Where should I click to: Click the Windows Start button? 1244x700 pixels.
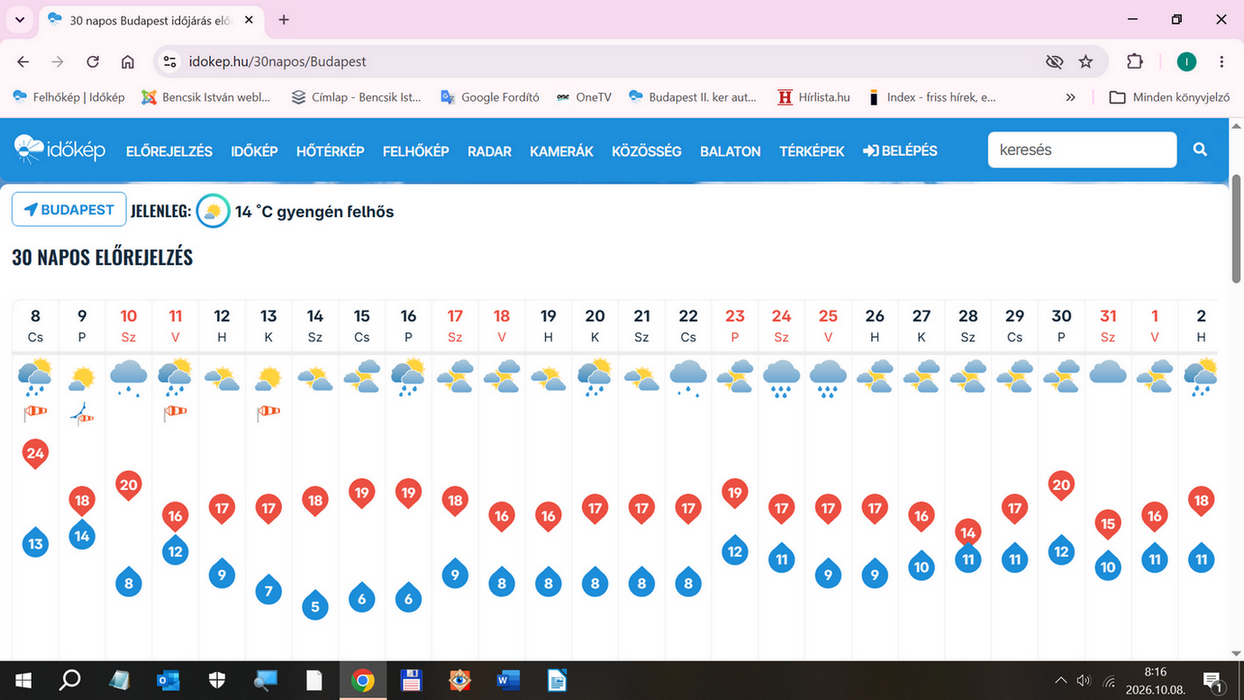23,681
